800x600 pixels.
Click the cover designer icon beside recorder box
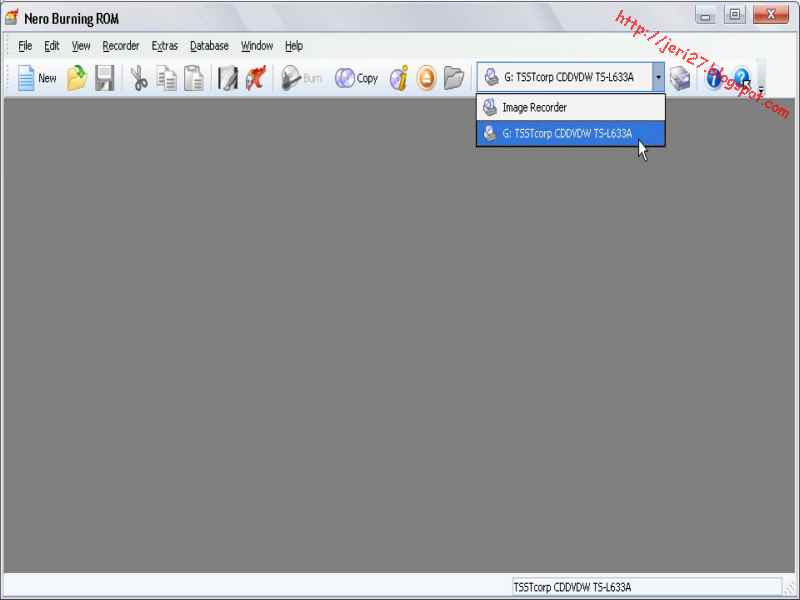680,78
